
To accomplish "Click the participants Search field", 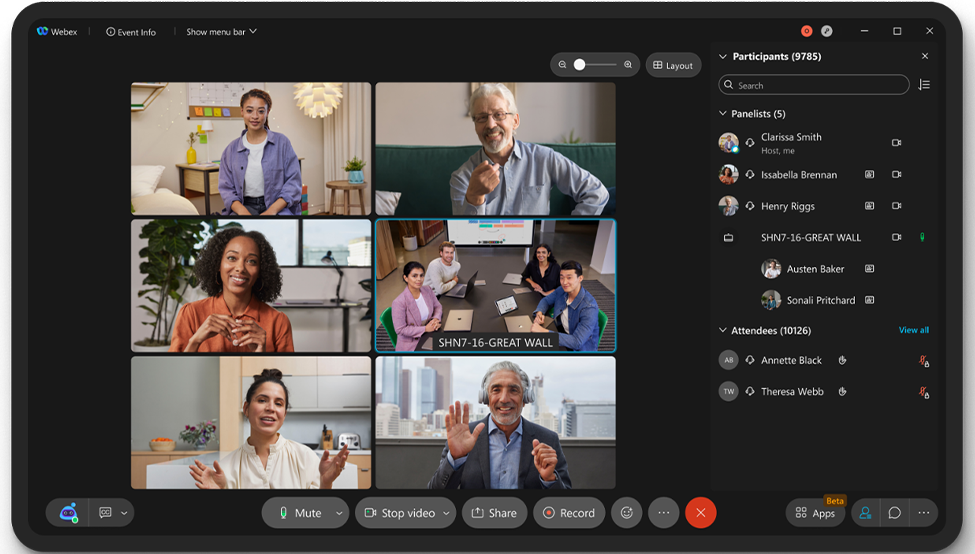I will coord(813,85).
